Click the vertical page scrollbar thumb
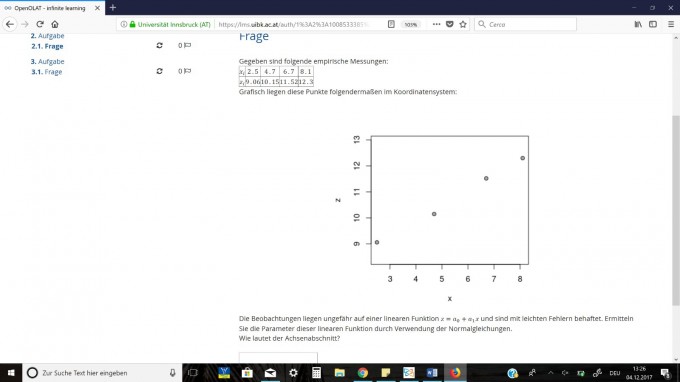The width and height of the screenshot is (680, 382). 676,210
